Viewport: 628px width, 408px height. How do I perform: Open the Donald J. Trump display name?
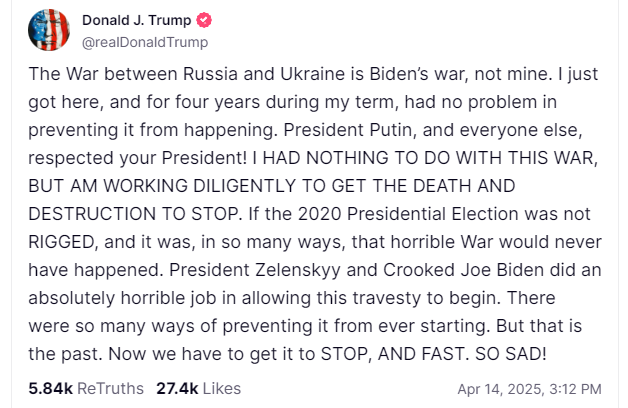(x=137, y=20)
